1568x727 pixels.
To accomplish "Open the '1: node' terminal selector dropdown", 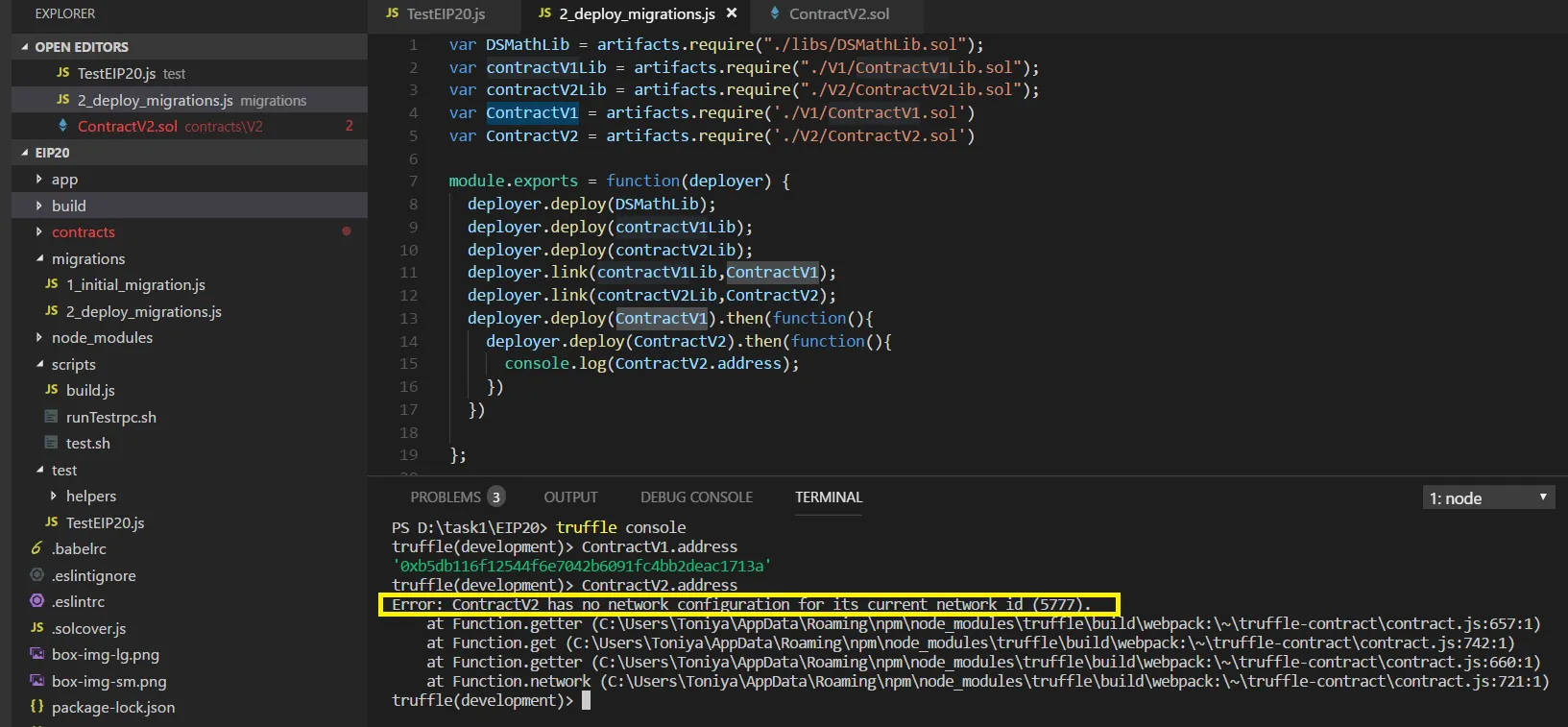I will click(1487, 497).
